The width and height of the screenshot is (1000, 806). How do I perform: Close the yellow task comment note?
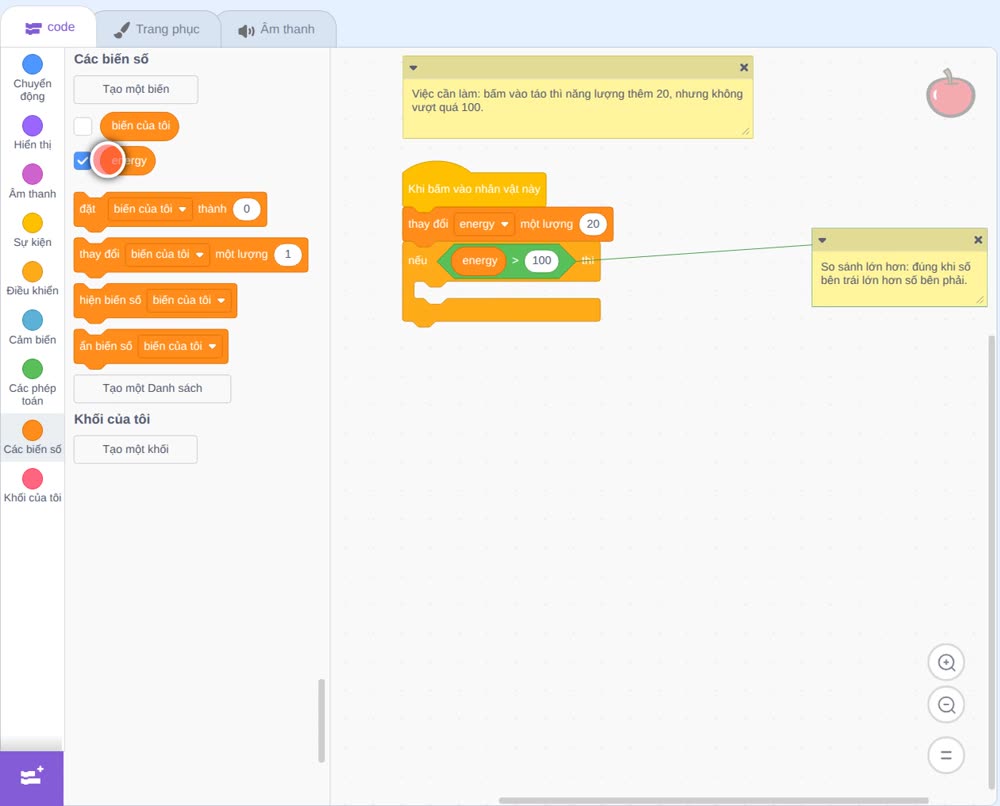744,67
